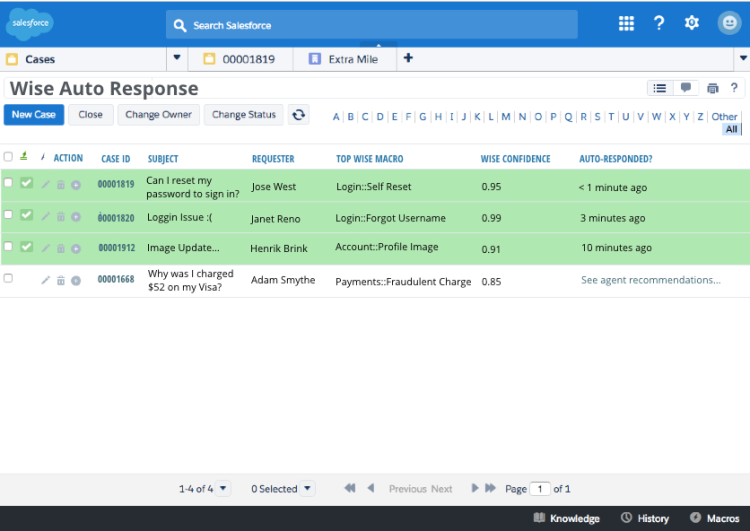
Task: Select the checkbox for case 00001820
Action: [x=8, y=215]
